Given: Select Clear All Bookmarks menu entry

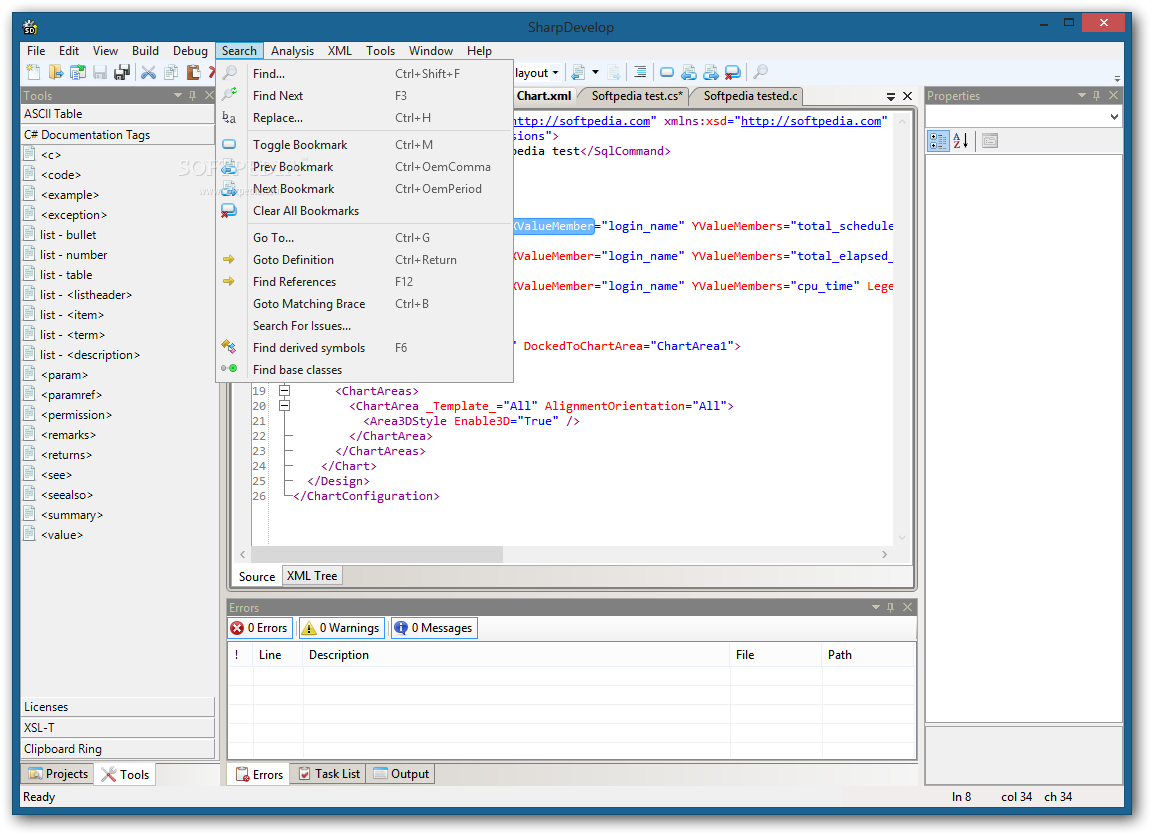Looking at the screenshot, I should click(x=364, y=211).
